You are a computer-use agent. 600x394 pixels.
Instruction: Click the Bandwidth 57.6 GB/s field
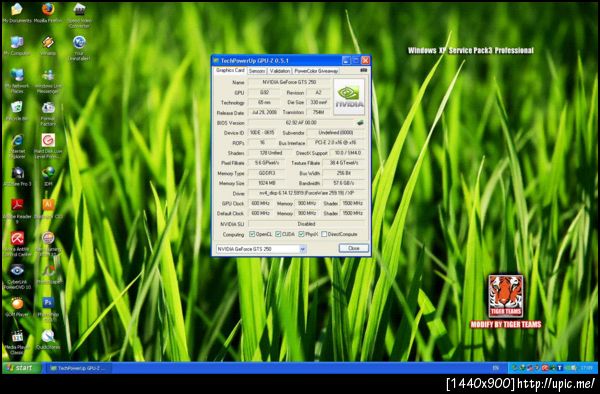click(x=344, y=183)
